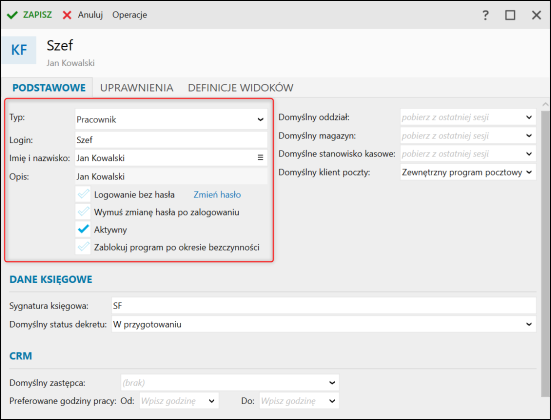The width and height of the screenshot is (551, 420).
Task: Click the Zmień hasło link
Action: [217, 194]
